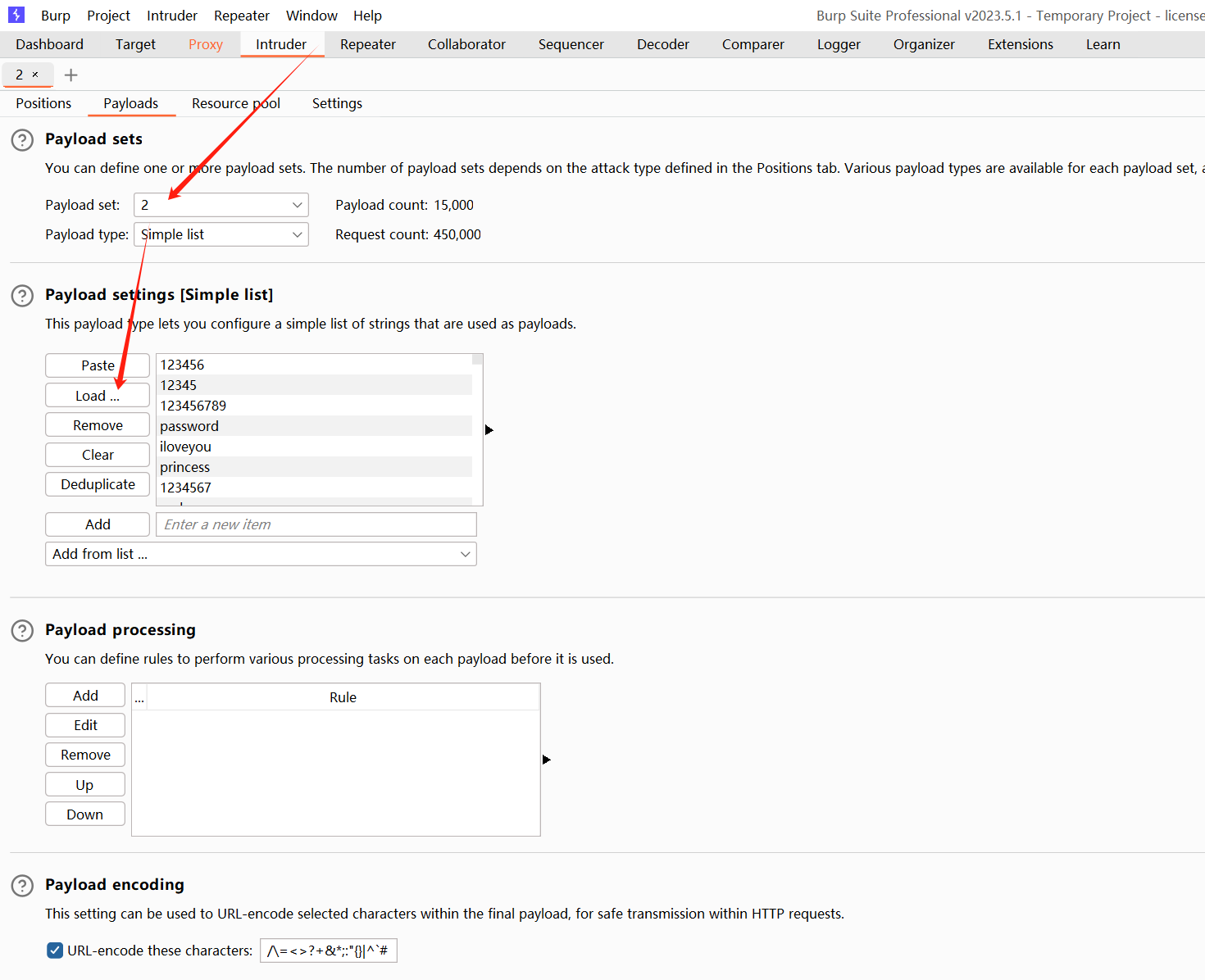Open the Organizer tab
The image size is (1205, 980).
point(924,44)
